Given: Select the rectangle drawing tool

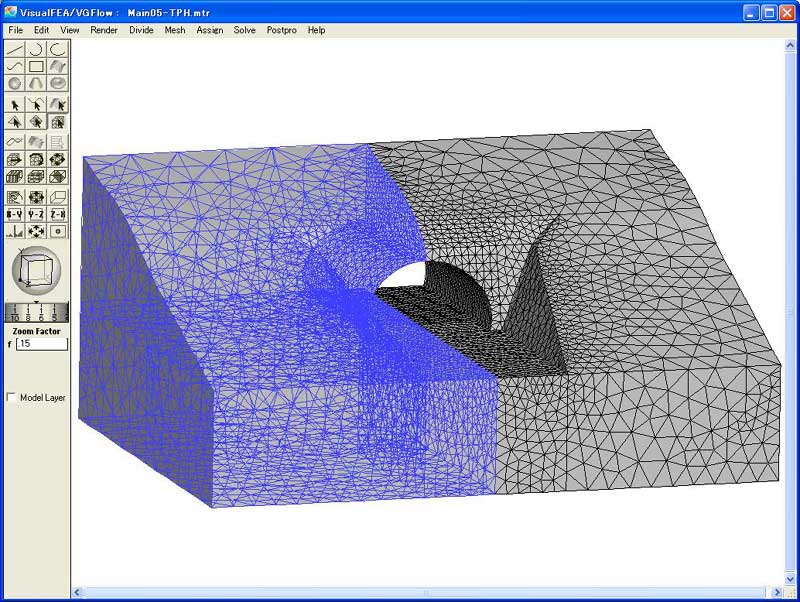Looking at the screenshot, I should click(36, 66).
